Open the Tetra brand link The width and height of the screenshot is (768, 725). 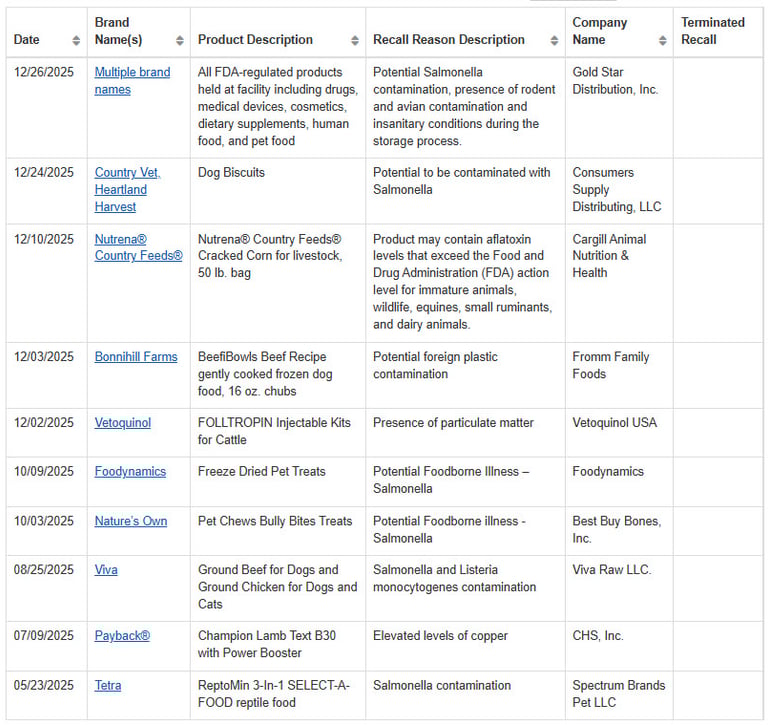click(108, 685)
